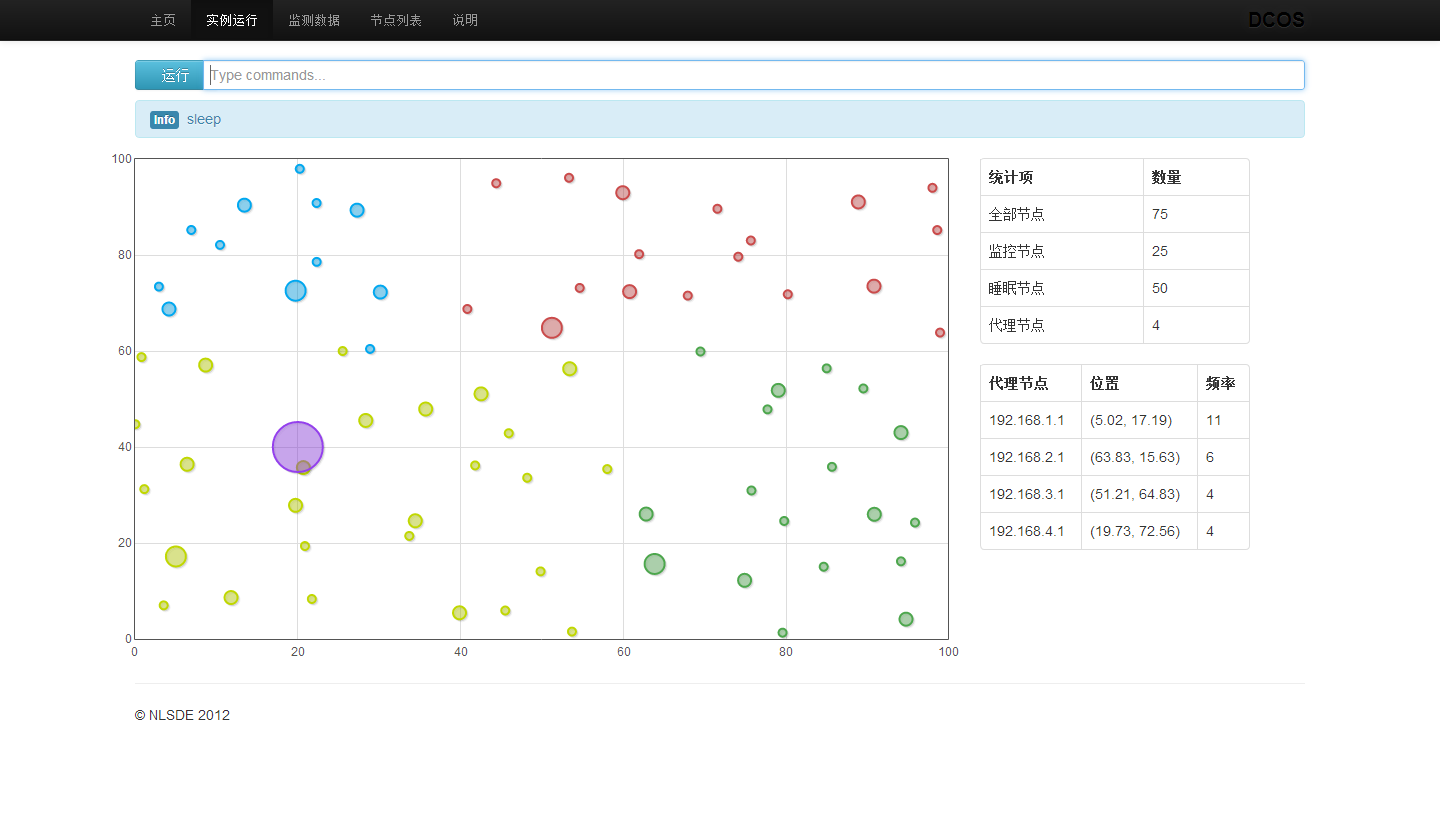Click the DCOS brand link
The width and height of the screenshot is (1440, 815).
(x=1276, y=20)
